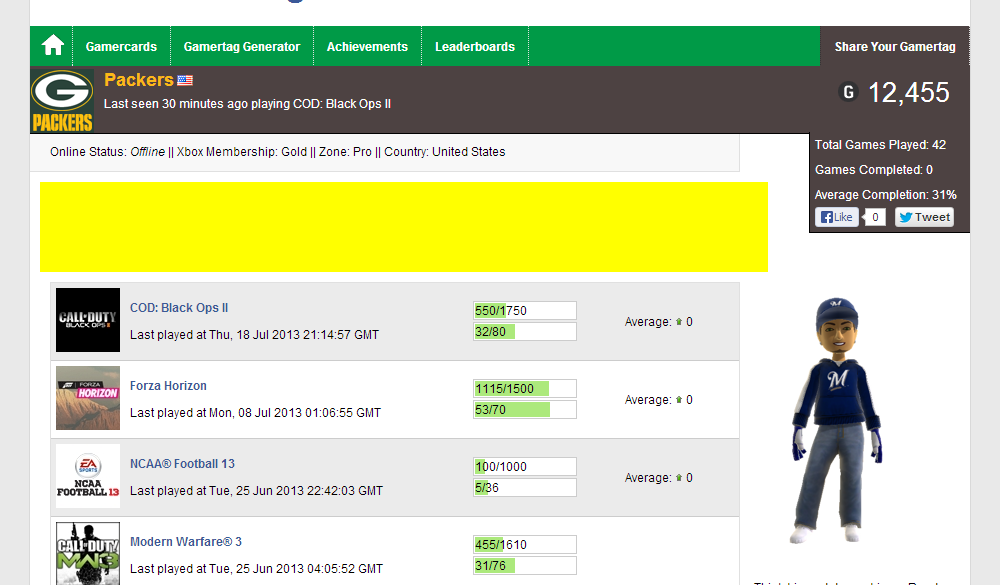The width and height of the screenshot is (1000, 585).
Task: Open the Modern Warfare 3 link
Action: point(186,542)
